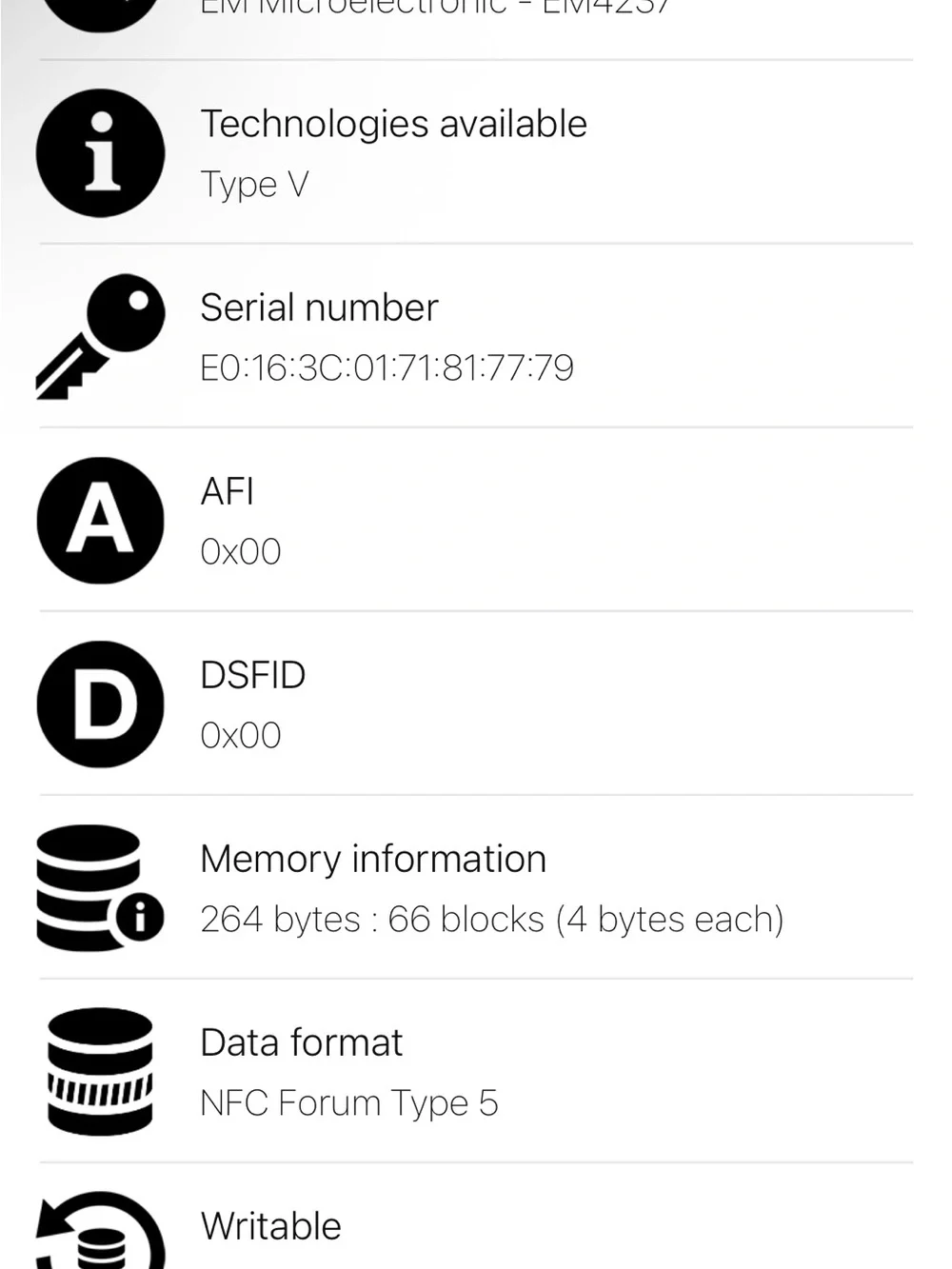The height and width of the screenshot is (1269, 952).
Task: Tap the circled D icon for DSFID
Action: (x=100, y=704)
